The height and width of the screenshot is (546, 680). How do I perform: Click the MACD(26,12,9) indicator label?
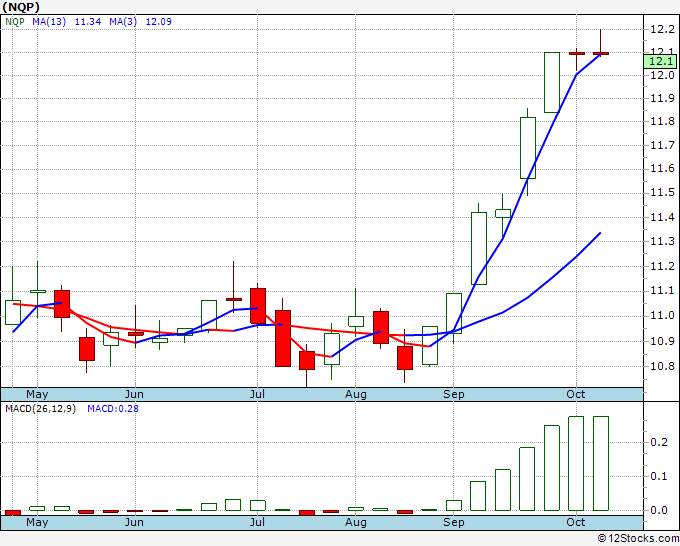40,408
